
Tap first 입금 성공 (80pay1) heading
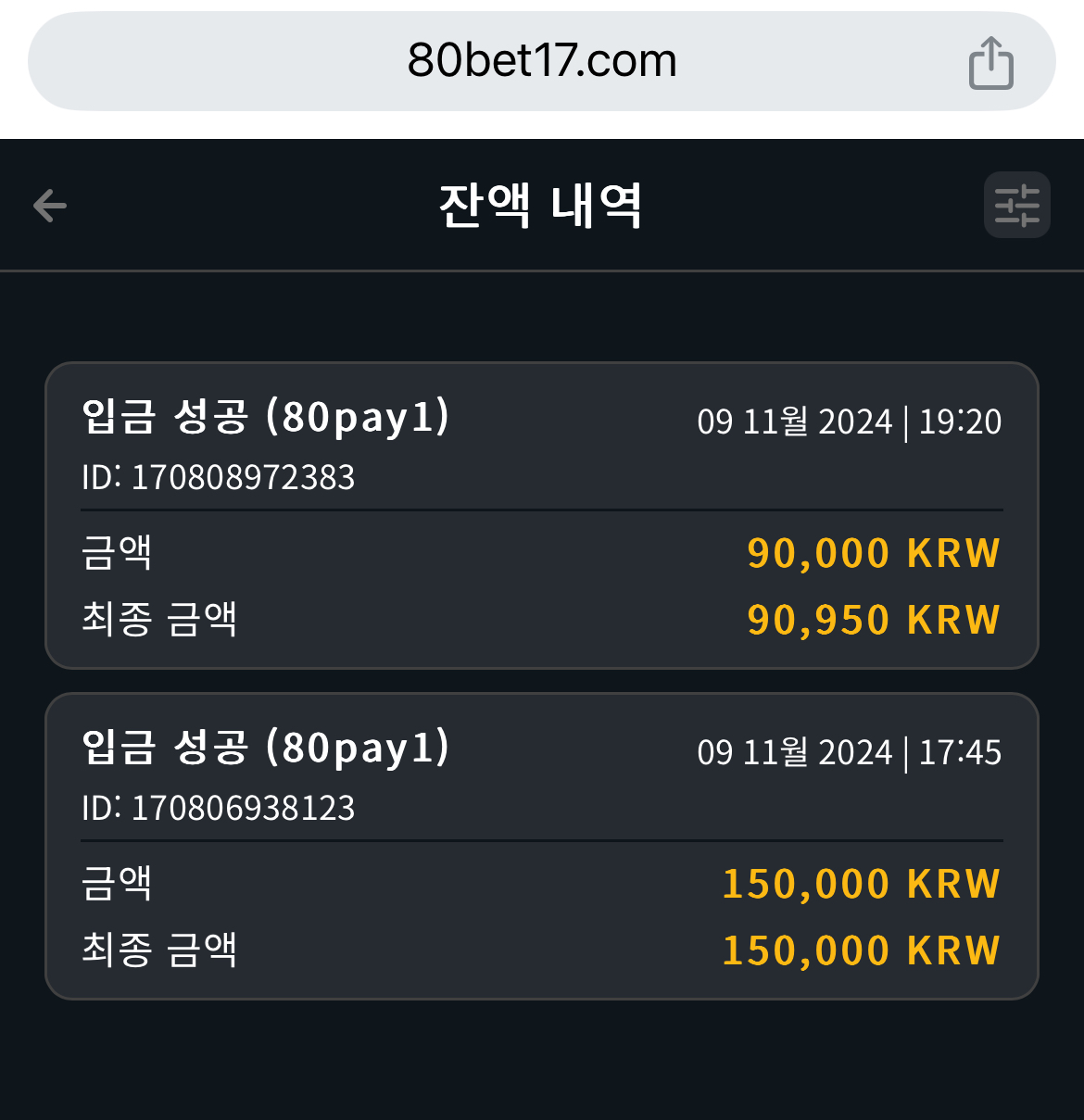(x=266, y=416)
